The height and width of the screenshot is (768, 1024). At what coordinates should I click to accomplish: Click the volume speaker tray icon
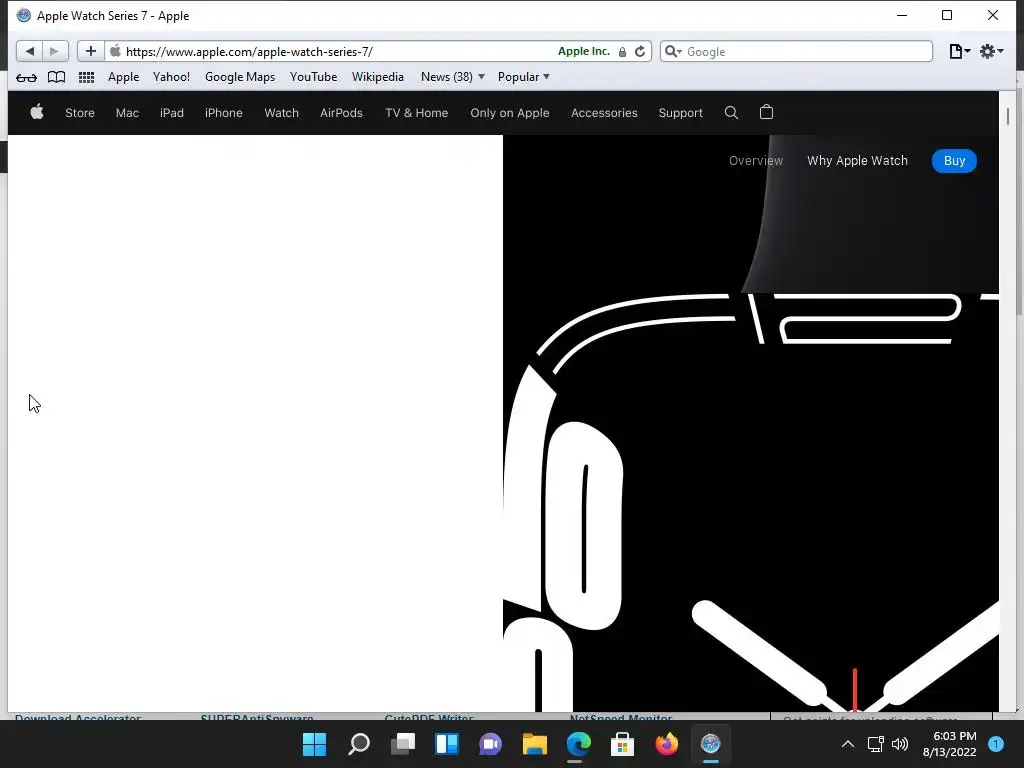click(900, 744)
